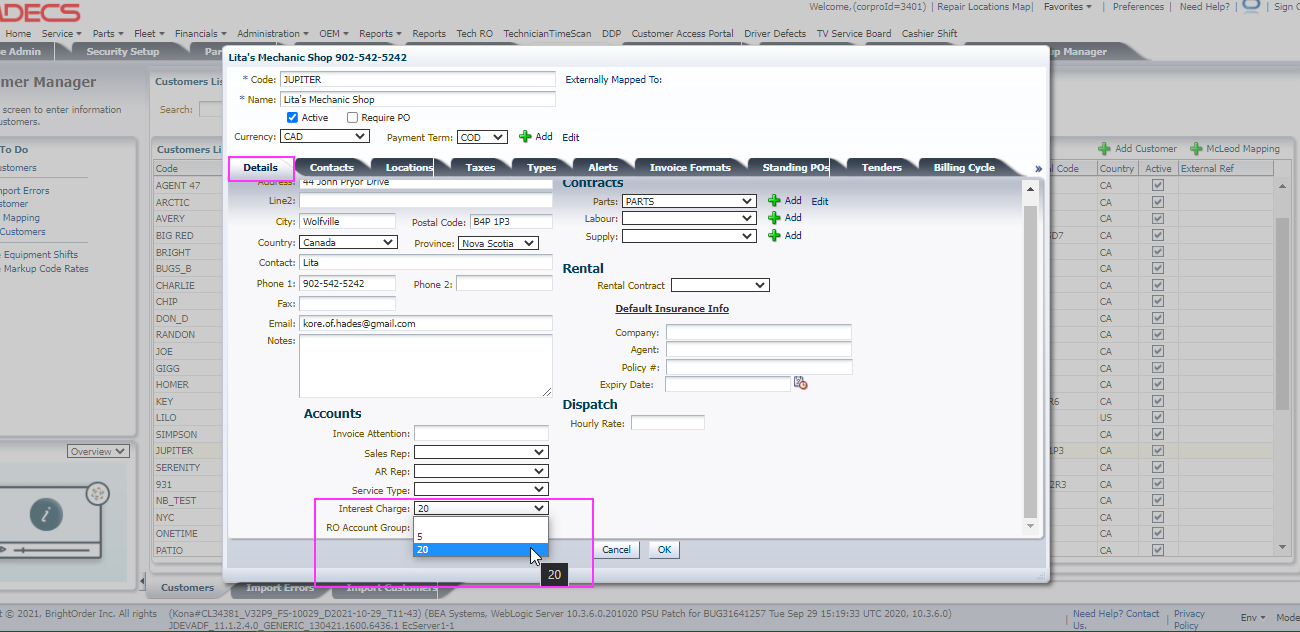Select 5 in Interest Charge list
This screenshot has height=632, width=1300.
click(x=480, y=536)
